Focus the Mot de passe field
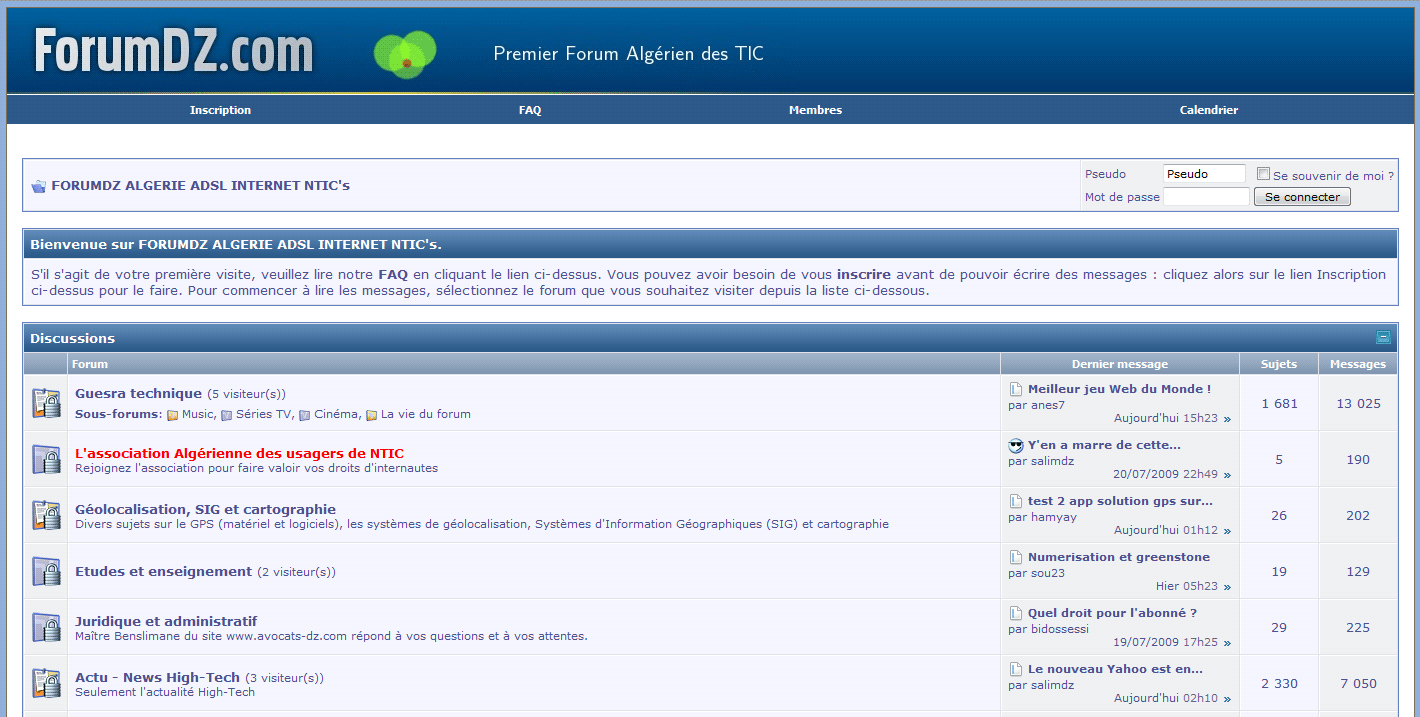 pyautogui.click(x=1206, y=197)
